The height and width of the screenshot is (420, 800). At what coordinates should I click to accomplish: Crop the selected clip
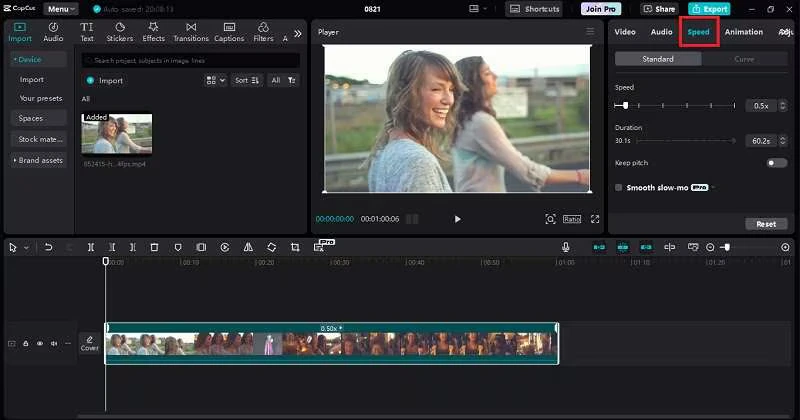pos(295,248)
